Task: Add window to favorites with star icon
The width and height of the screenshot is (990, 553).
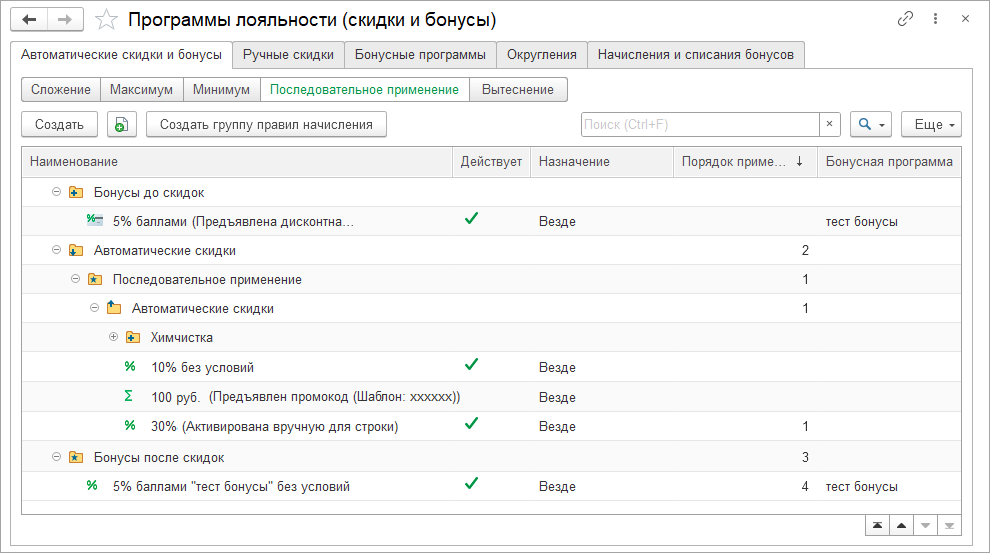Action: tap(108, 20)
